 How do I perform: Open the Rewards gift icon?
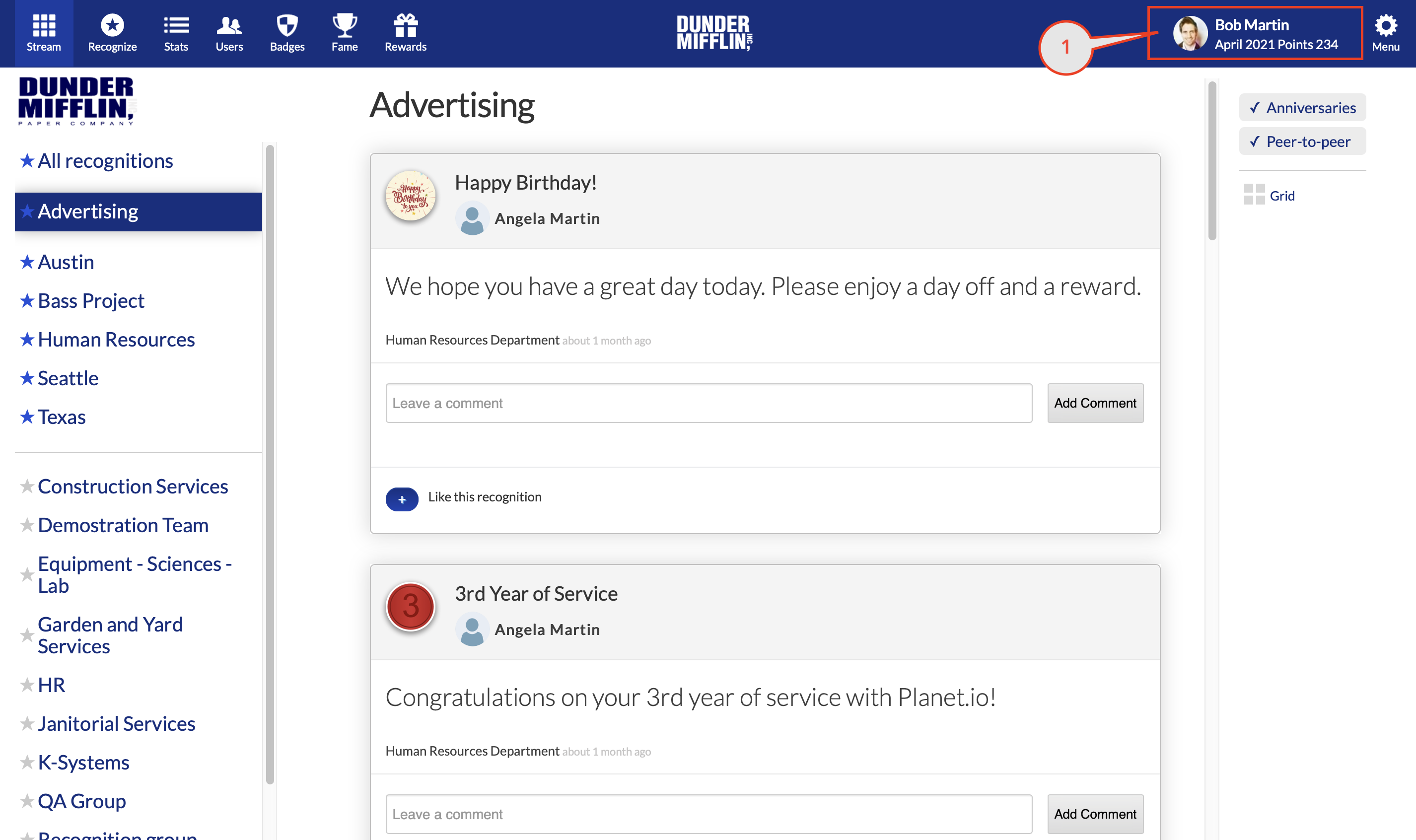click(405, 25)
